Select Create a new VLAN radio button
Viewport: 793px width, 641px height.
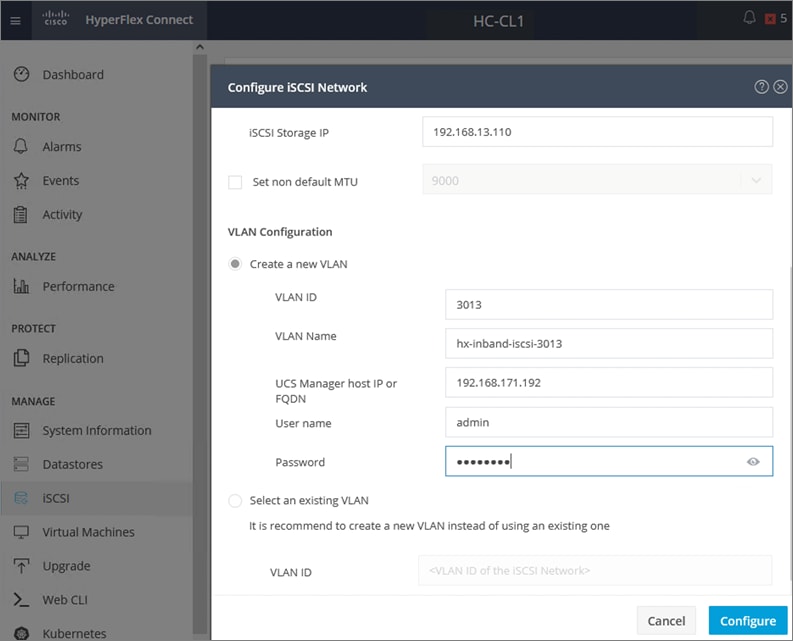click(x=235, y=264)
